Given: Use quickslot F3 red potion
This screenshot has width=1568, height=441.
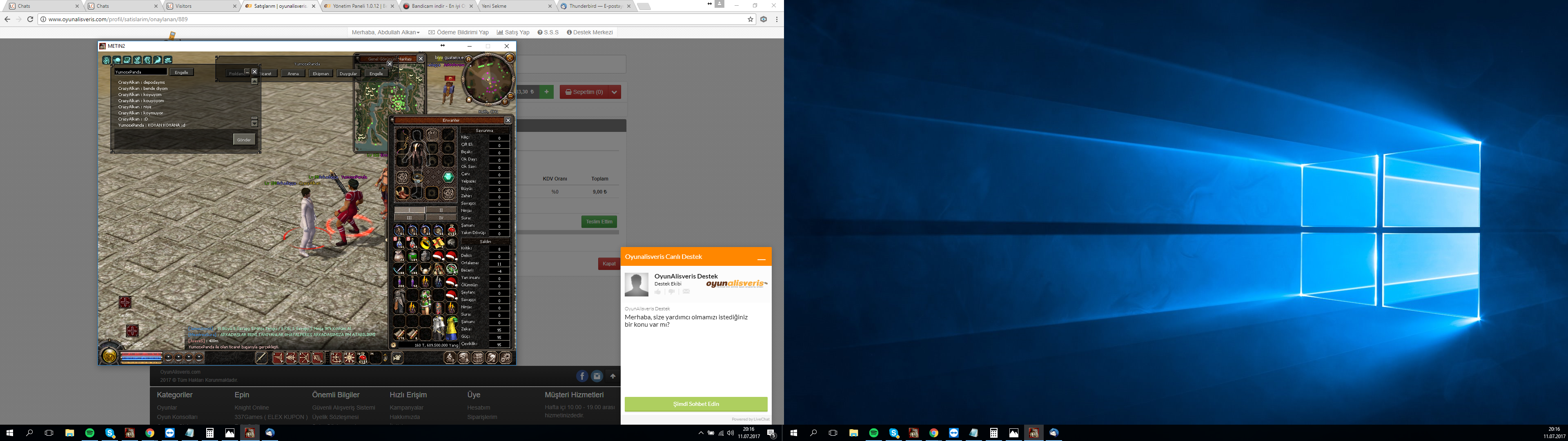Looking at the screenshot, I should 363,358.
